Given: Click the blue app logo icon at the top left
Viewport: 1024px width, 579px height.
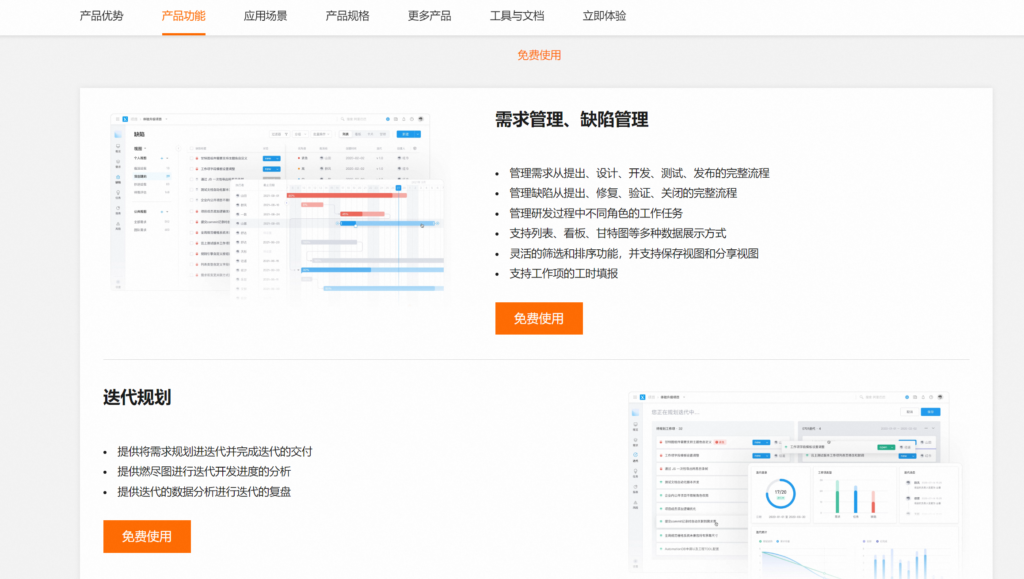Looking at the screenshot, I should [124, 119].
